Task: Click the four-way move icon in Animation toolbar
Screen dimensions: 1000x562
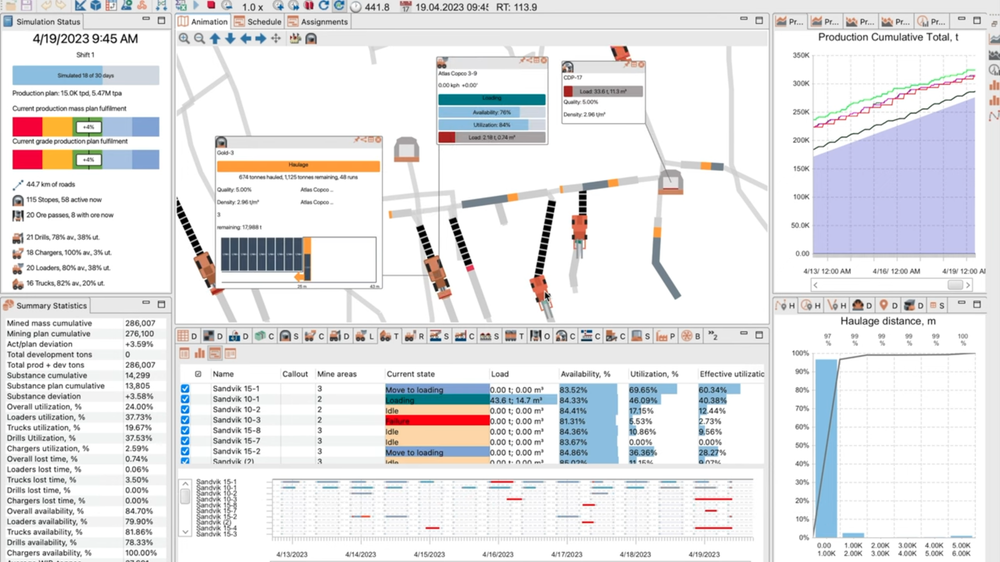Action: click(x=276, y=39)
